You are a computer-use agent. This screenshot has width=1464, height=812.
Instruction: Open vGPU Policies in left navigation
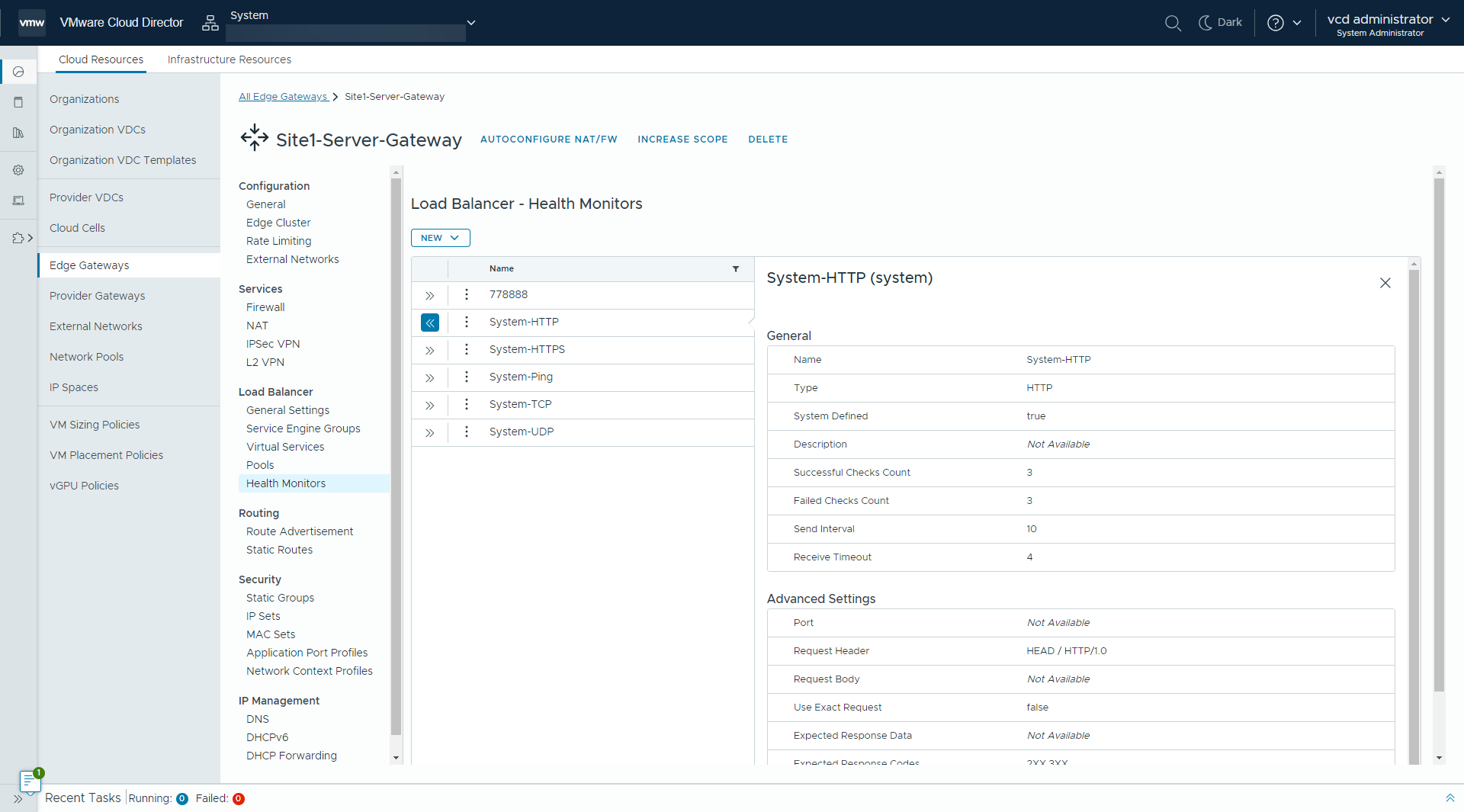pyautogui.click(x=84, y=486)
